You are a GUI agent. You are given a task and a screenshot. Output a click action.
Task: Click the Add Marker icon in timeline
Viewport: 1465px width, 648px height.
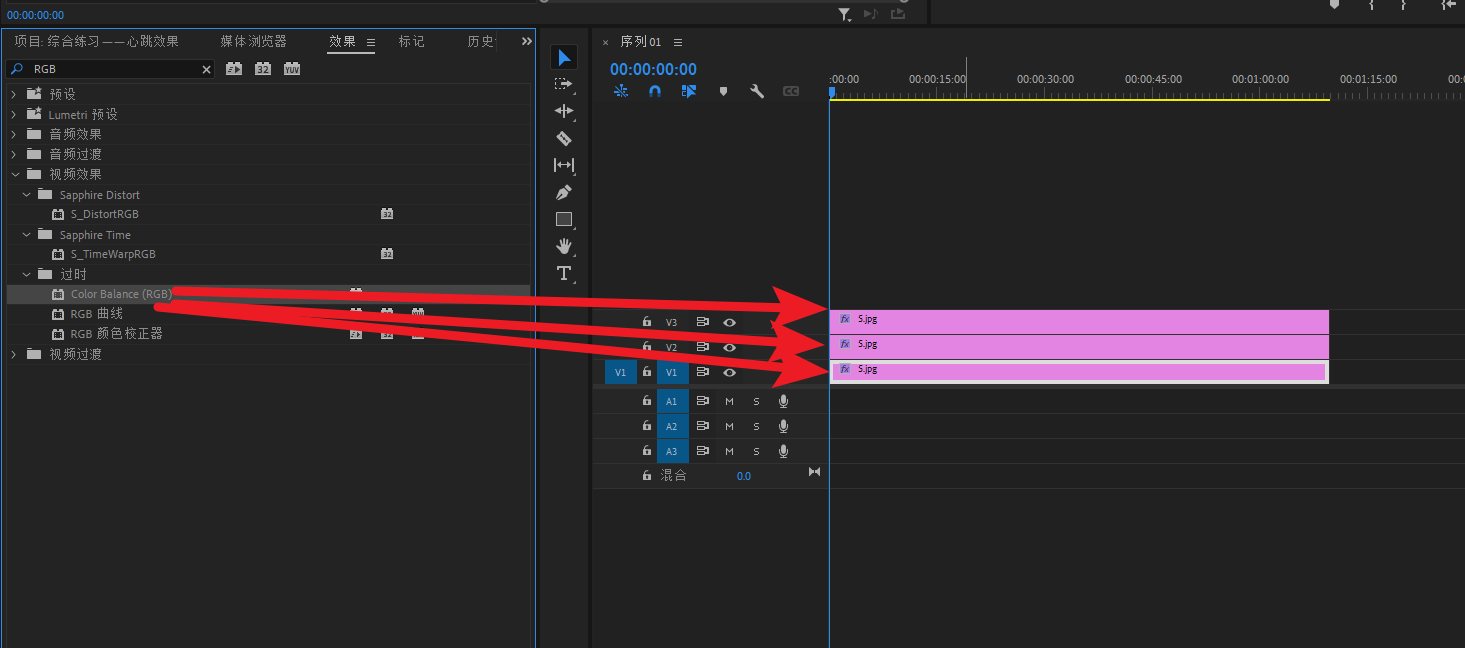[x=723, y=91]
